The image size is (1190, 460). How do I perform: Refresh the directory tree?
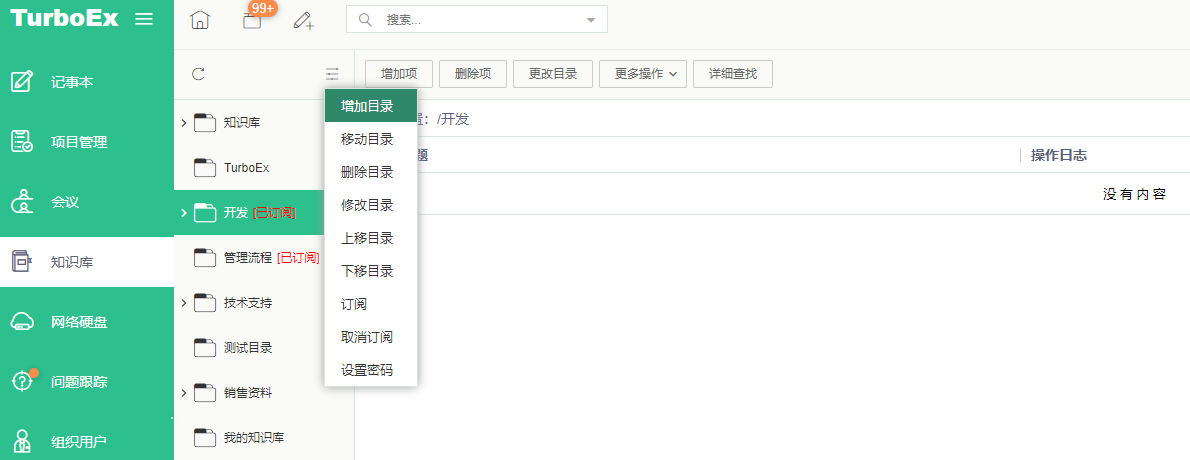[198, 74]
